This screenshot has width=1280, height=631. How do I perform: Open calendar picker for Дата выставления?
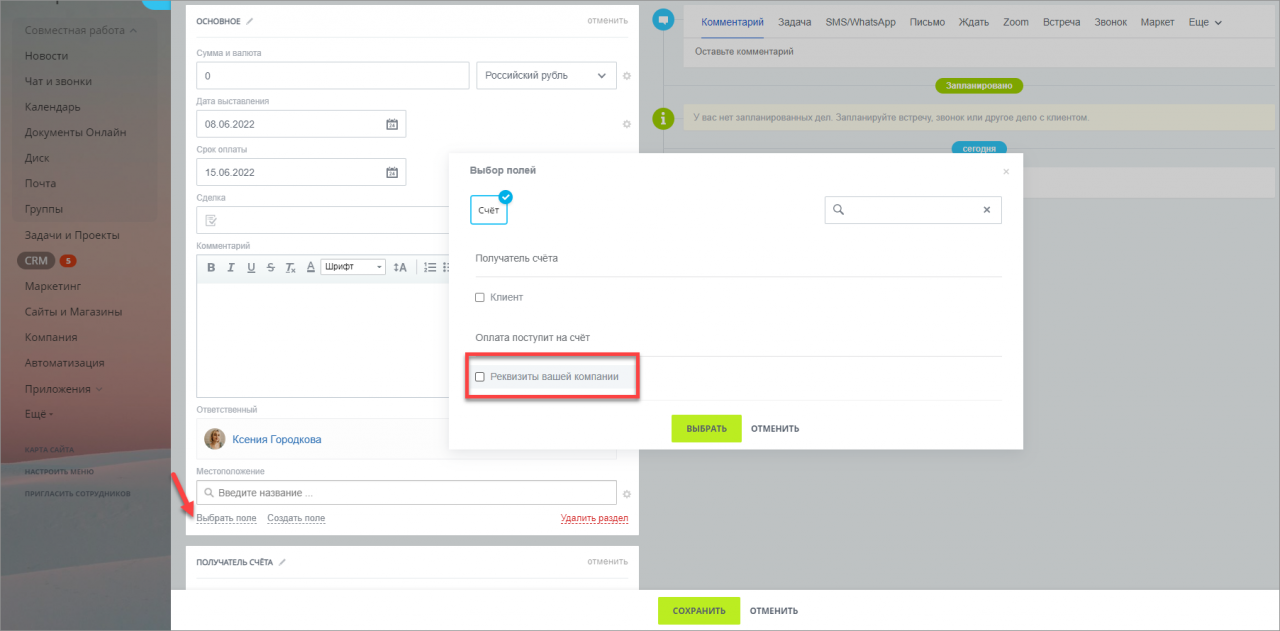392,124
